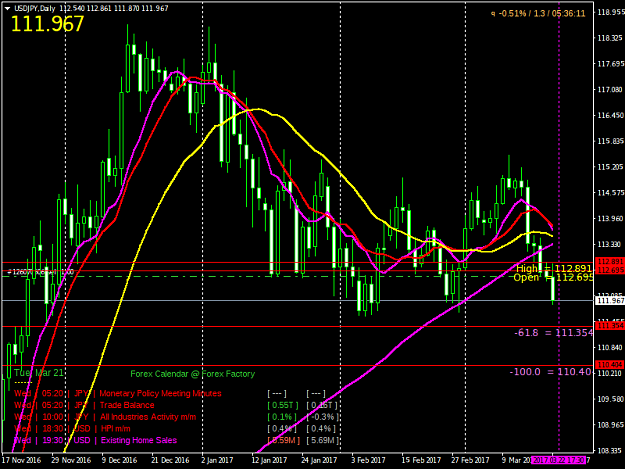Select the Monetary Policy Meeting Minutes event row
Image resolution: width=625 pixels, height=469 pixels.
click(x=118, y=394)
